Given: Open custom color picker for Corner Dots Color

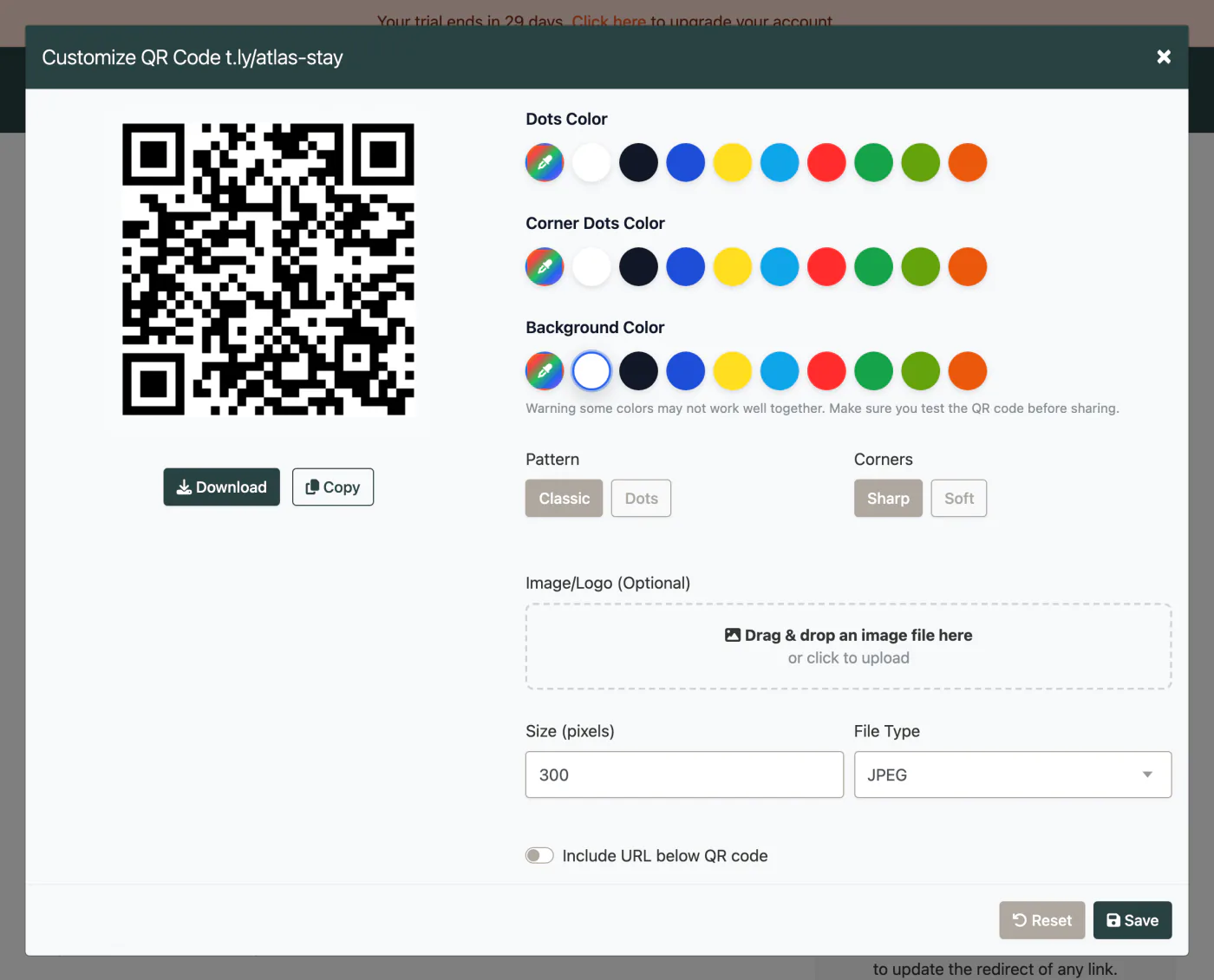Looking at the screenshot, I should coord(545,267).
